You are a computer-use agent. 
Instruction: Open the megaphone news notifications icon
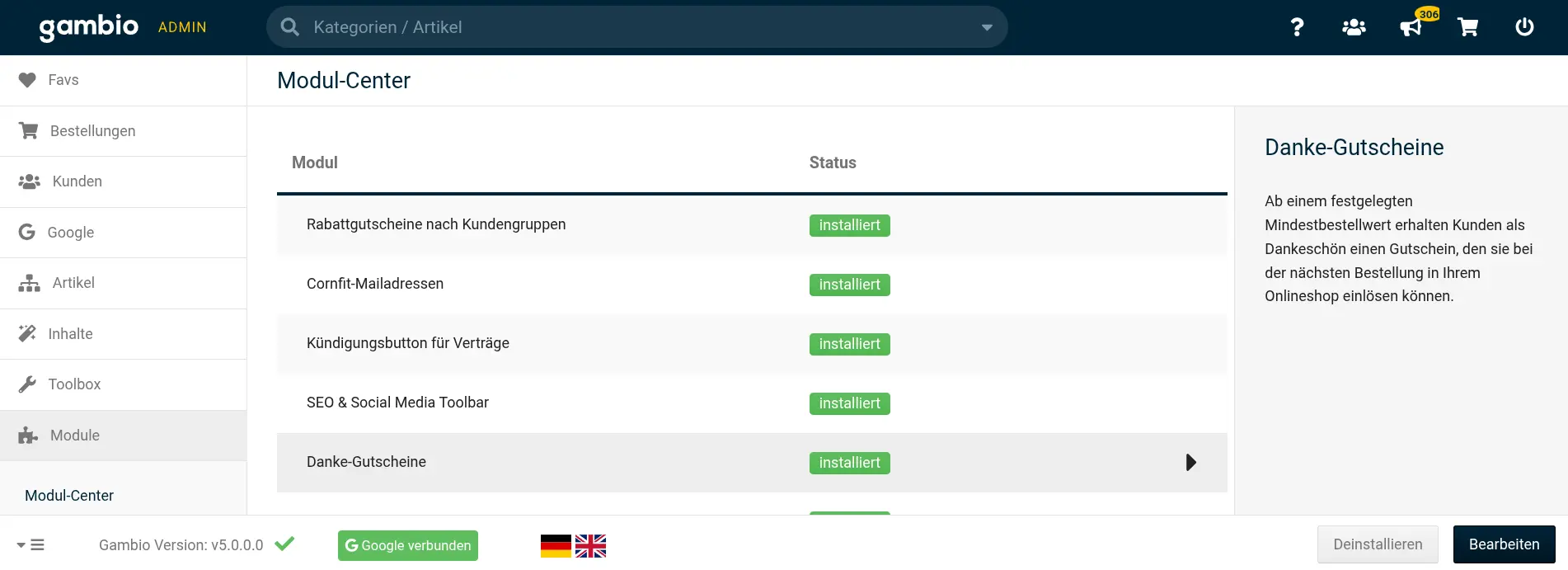point(1411,27)
